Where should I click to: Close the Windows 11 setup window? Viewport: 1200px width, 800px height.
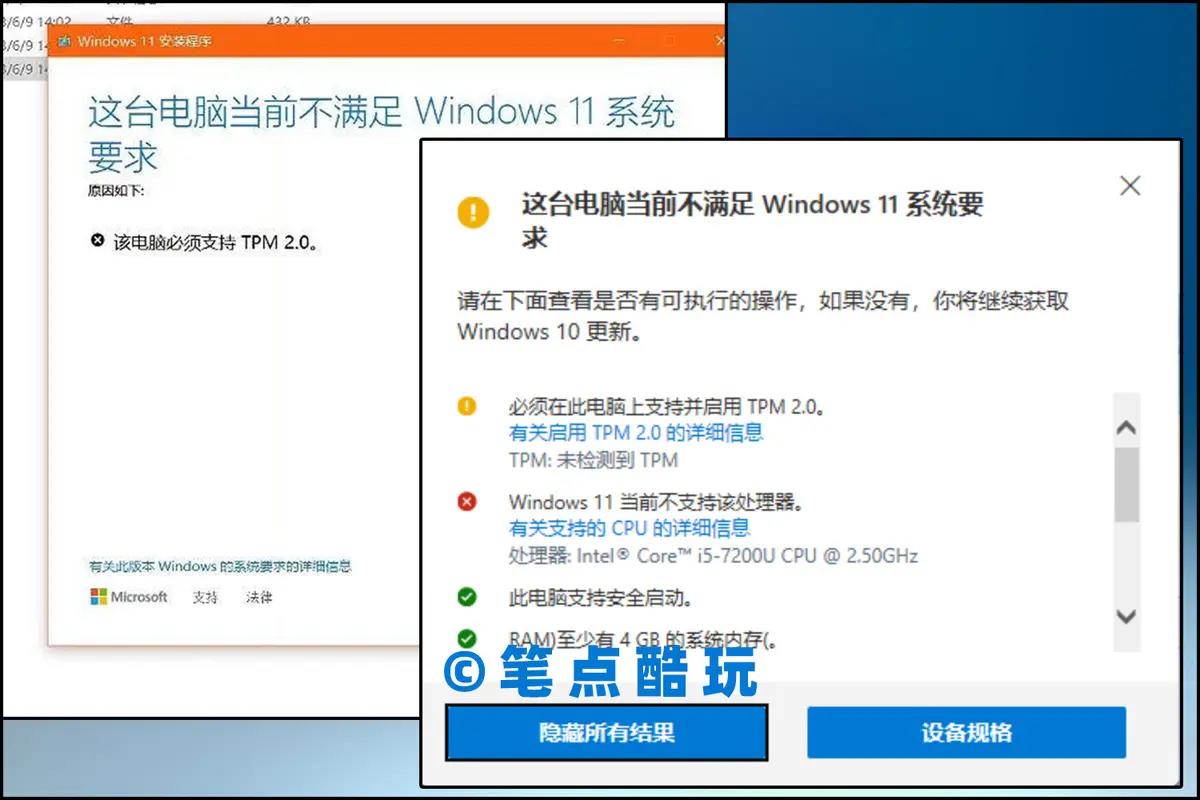click(720, 41)
